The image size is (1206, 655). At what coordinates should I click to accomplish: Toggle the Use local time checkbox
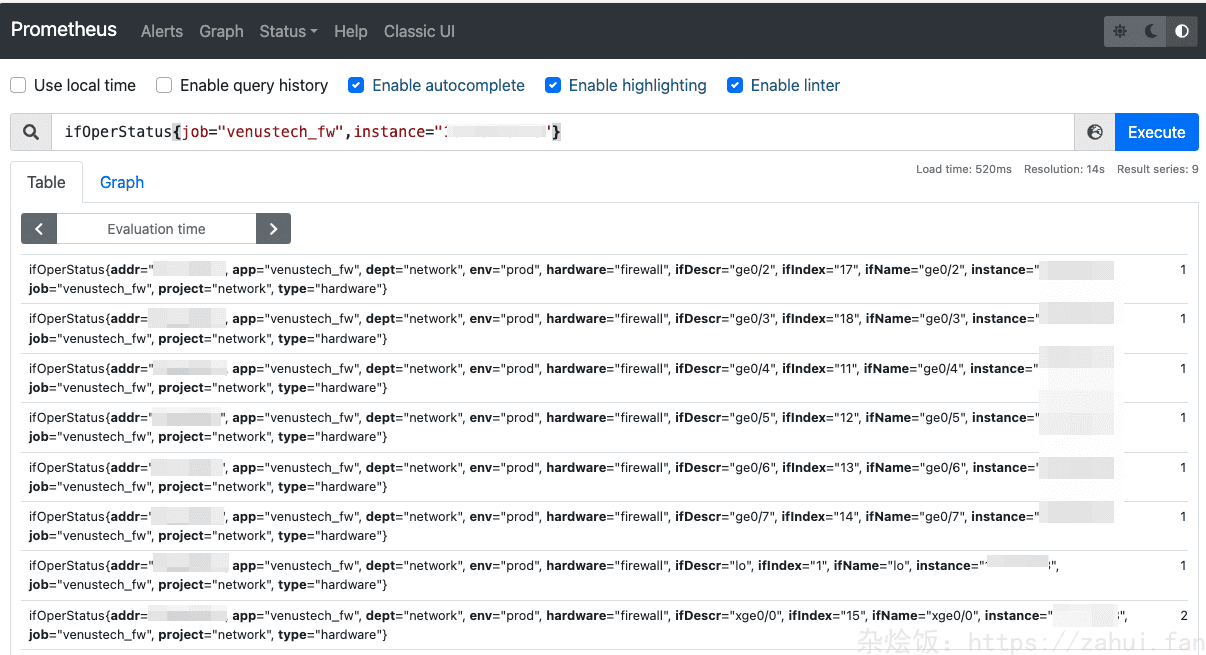point(18,86)
